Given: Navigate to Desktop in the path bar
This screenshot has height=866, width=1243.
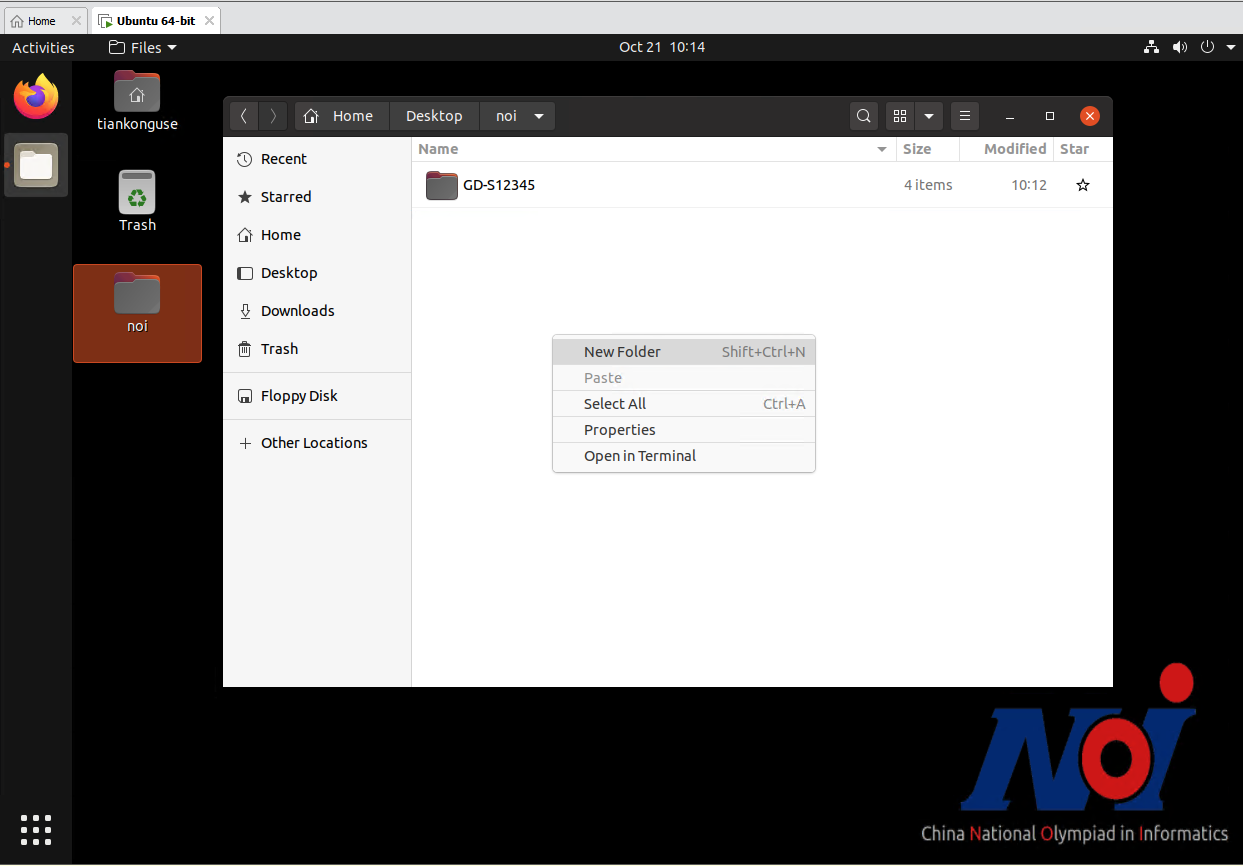Looking at the screenshot, I should 434,116.
